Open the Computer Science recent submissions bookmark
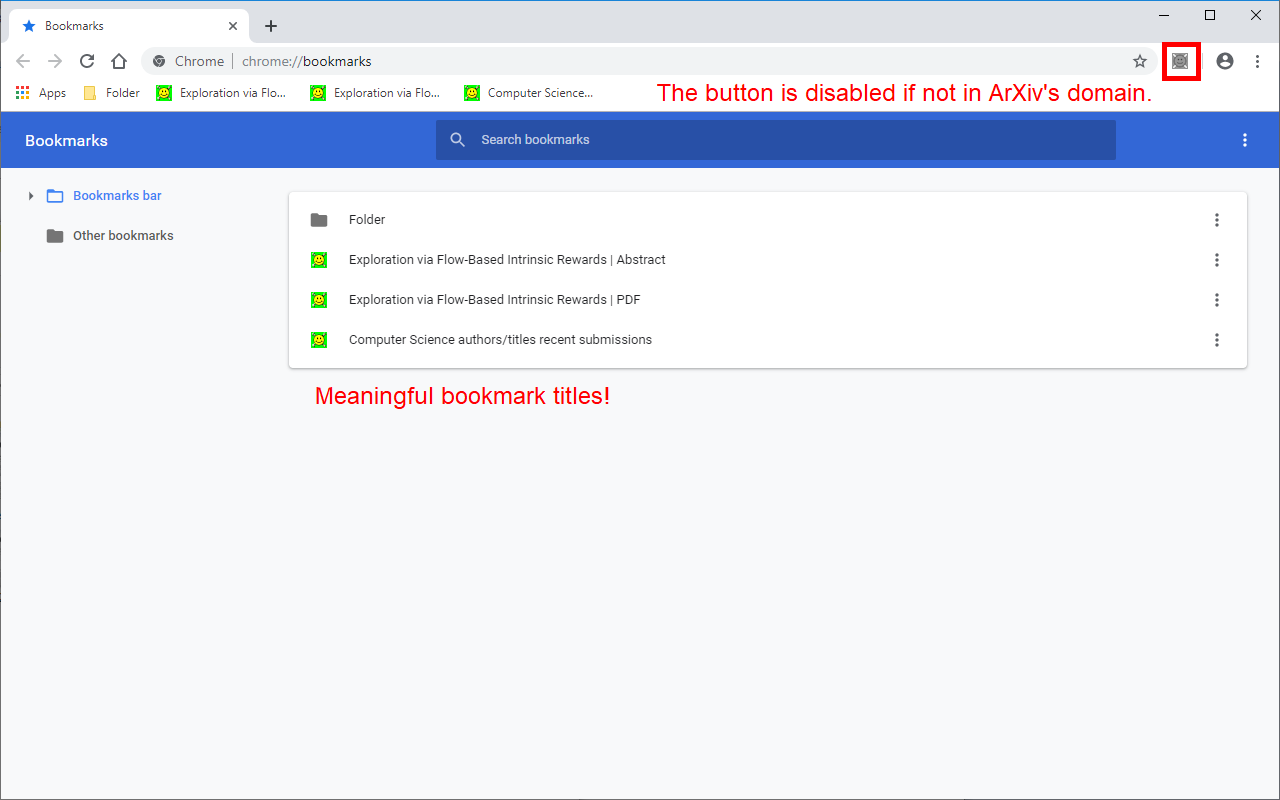This screenshot has height=800, width=1280. pyautogui.click(x=500, y=339)
